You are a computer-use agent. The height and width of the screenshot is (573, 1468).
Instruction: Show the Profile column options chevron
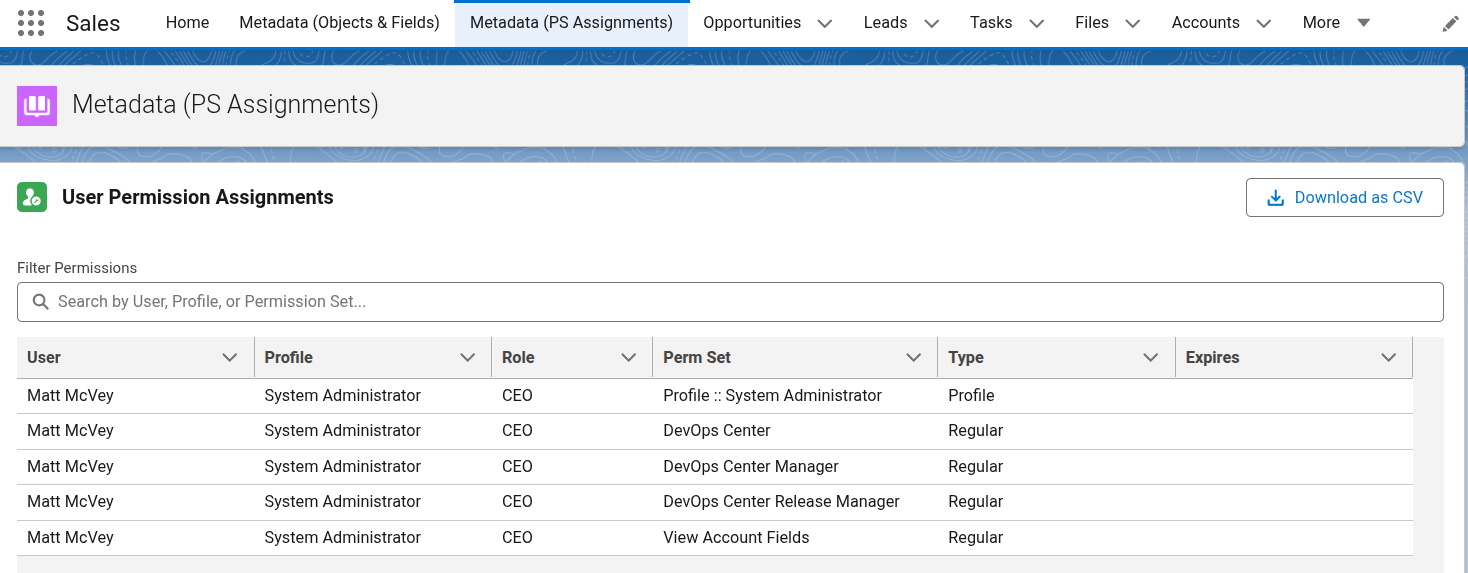[467, 358]
